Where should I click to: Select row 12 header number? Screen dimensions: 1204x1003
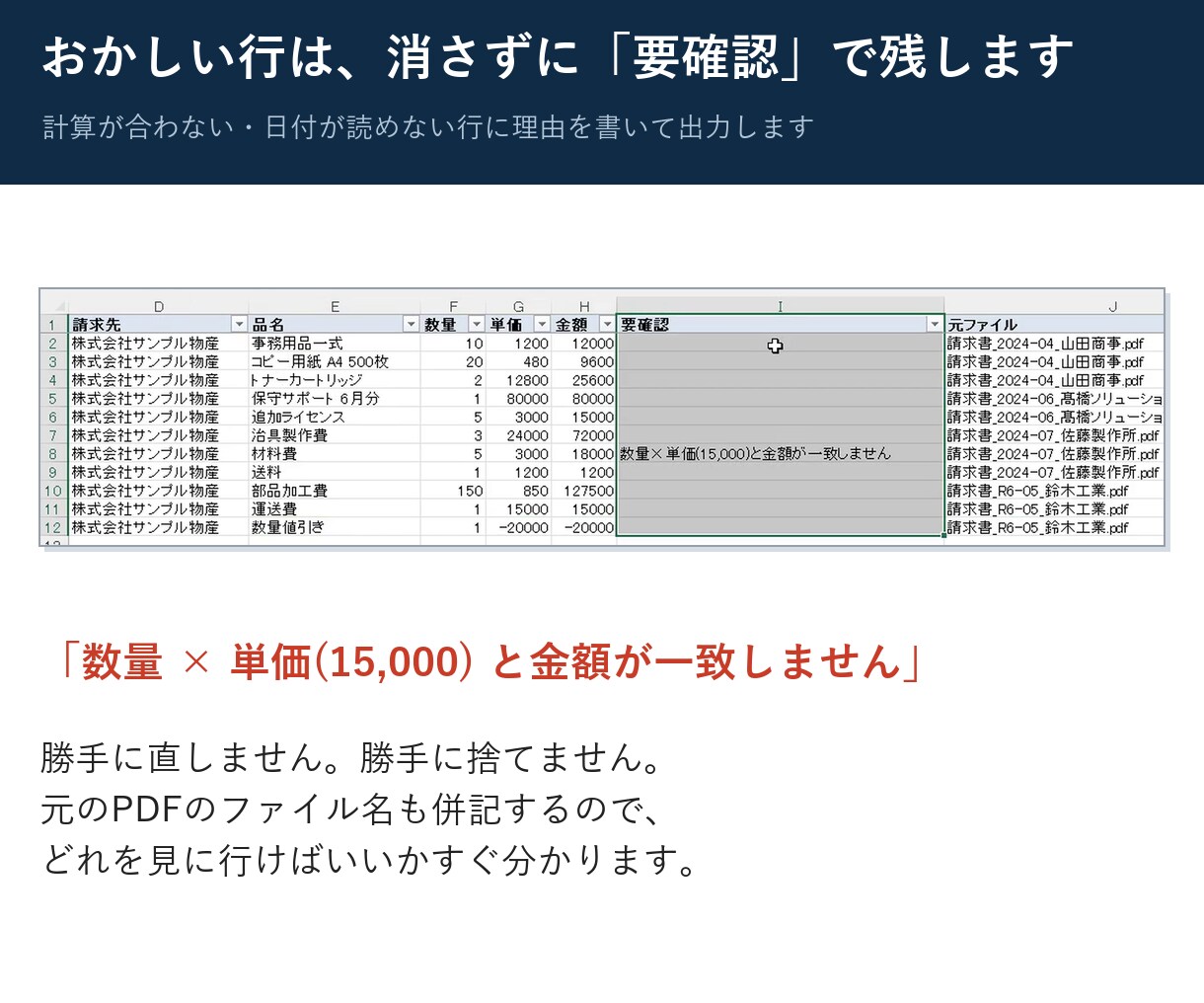(x=53, y=528)
